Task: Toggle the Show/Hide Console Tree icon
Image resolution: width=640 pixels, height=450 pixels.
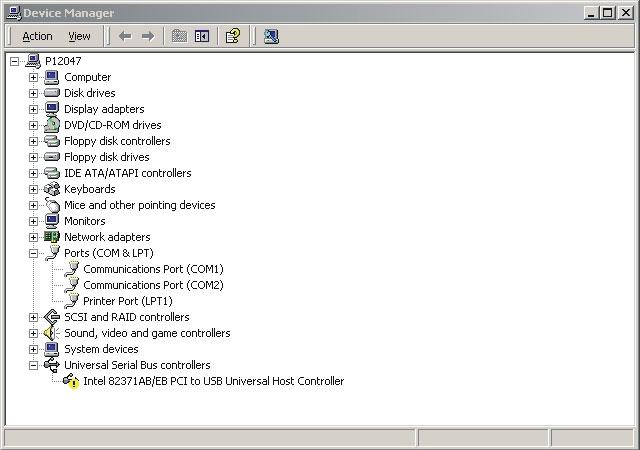Action: click(x=202, y=36)
